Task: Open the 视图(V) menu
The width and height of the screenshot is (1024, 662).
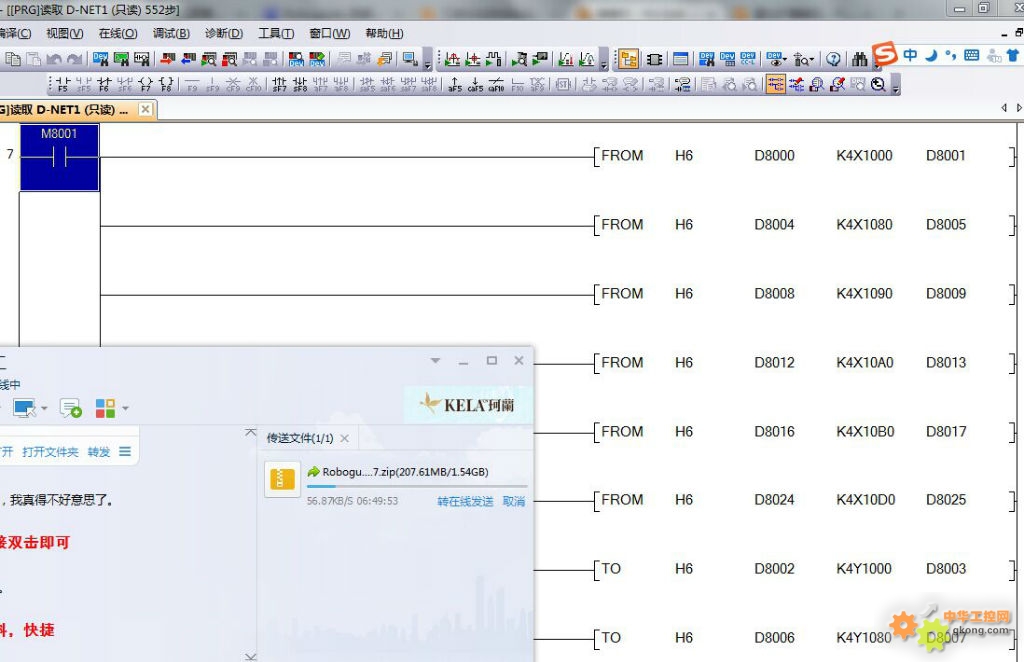Action: coord(65,33)
